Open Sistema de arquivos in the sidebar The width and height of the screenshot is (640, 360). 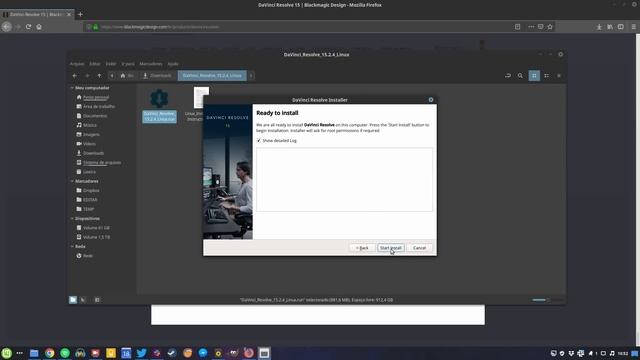point(102,162)
